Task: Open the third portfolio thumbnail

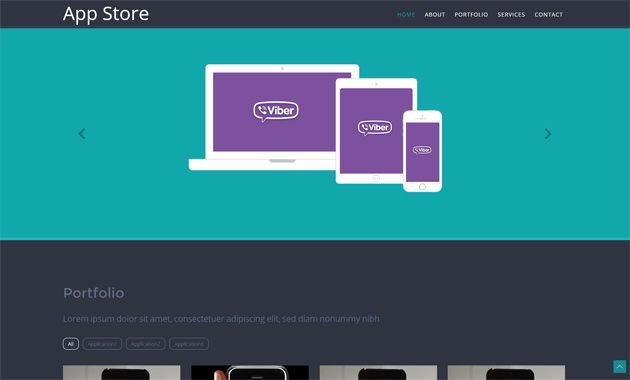Action: (378, 372)
